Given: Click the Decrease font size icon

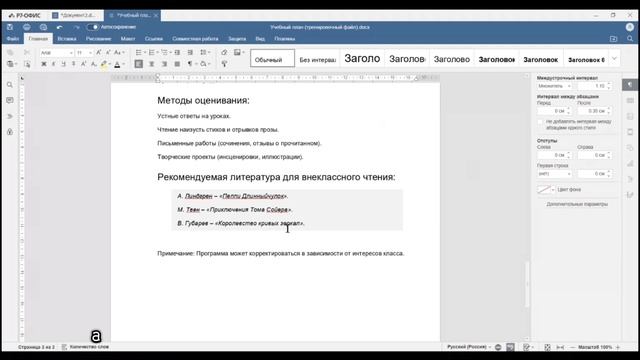Looking at the screenshot, I should click(x=108, y=53).
